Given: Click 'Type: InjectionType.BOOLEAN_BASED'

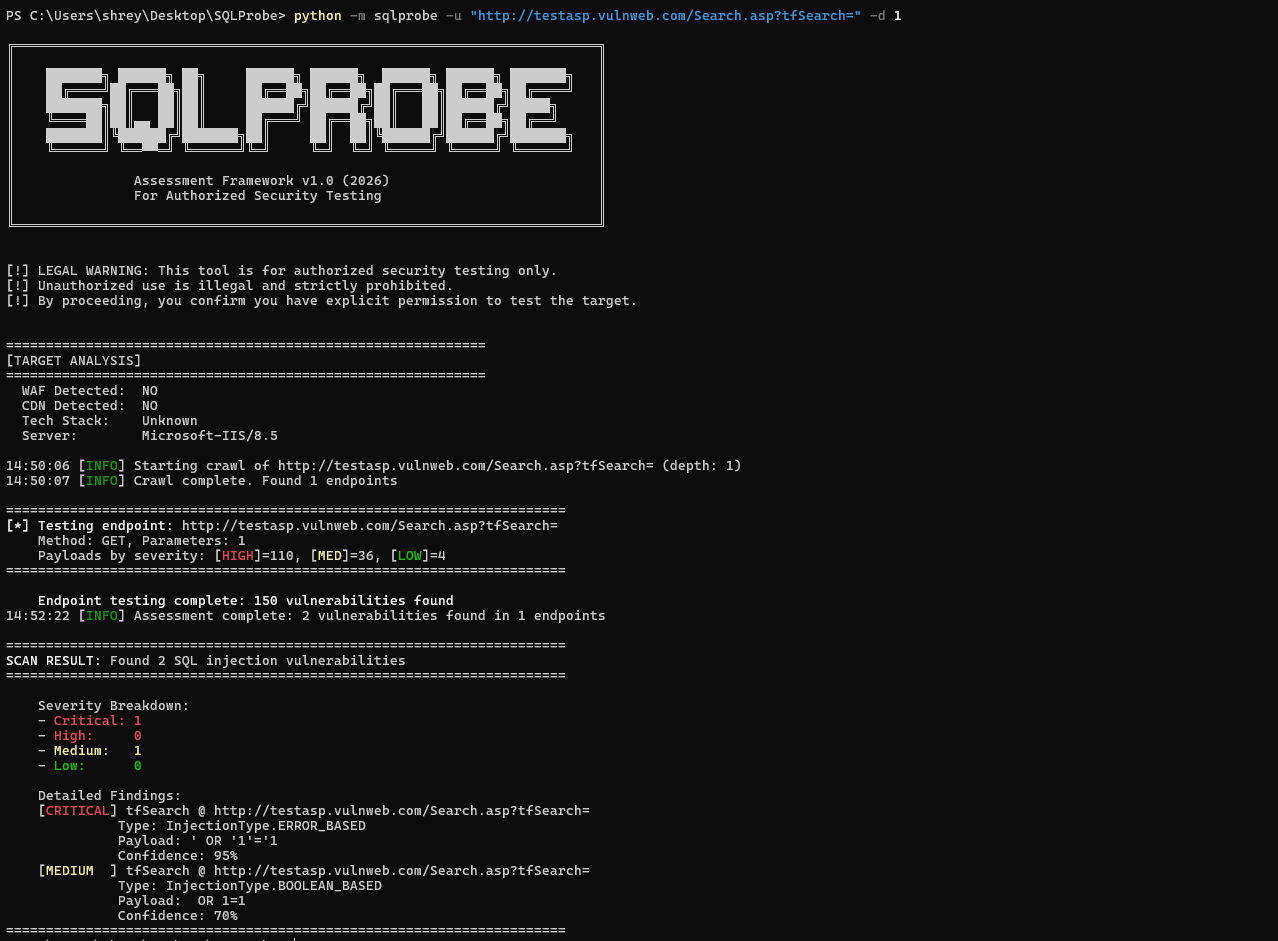Looking at the screenshot, I should pyautogui.click(x=250, y=886).
